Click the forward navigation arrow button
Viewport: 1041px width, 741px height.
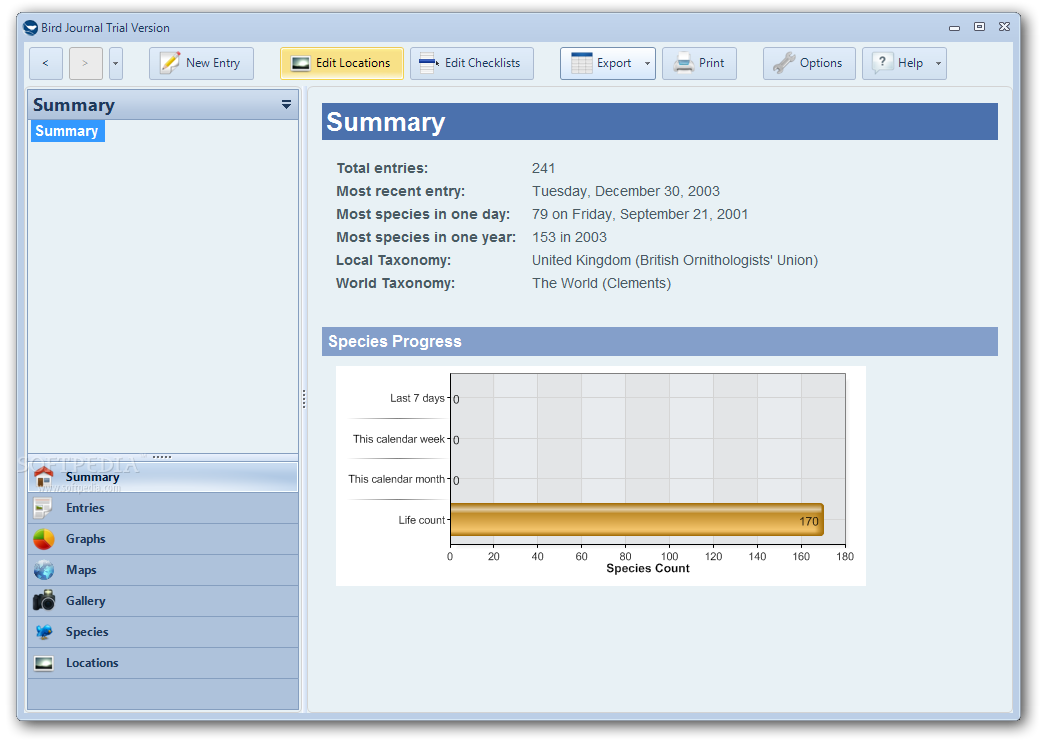86,63
